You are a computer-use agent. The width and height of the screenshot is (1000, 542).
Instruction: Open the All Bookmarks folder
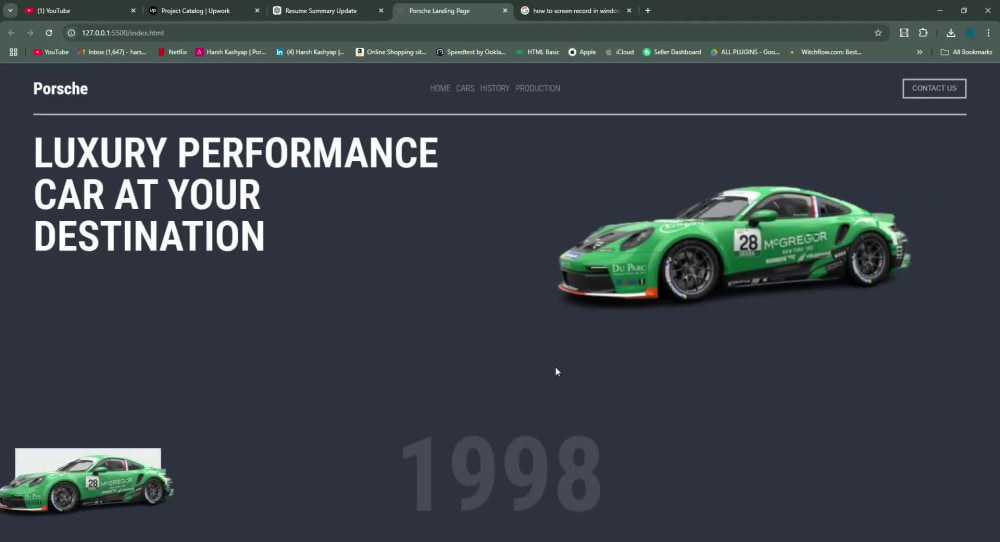[966, 52]
